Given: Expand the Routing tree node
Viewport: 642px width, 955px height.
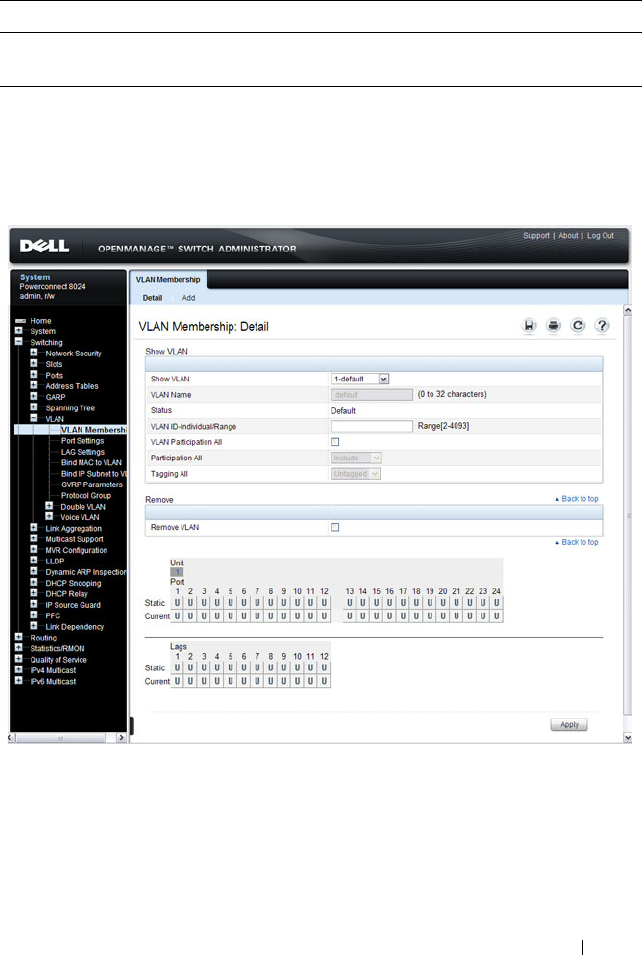Looking at the screenshot, I should pos(19,637).
